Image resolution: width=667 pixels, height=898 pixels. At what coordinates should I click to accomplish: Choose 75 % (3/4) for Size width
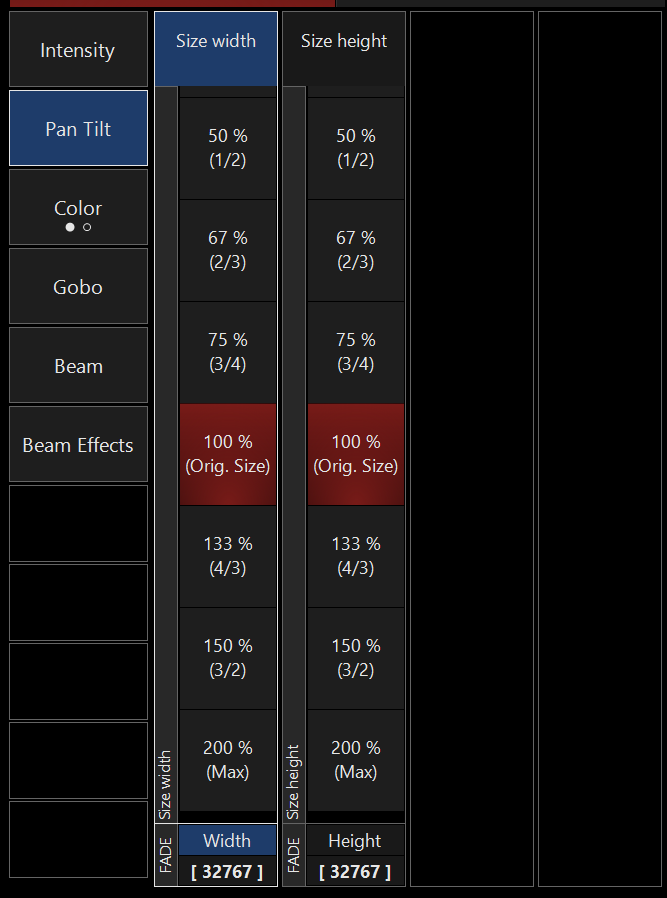228,352
